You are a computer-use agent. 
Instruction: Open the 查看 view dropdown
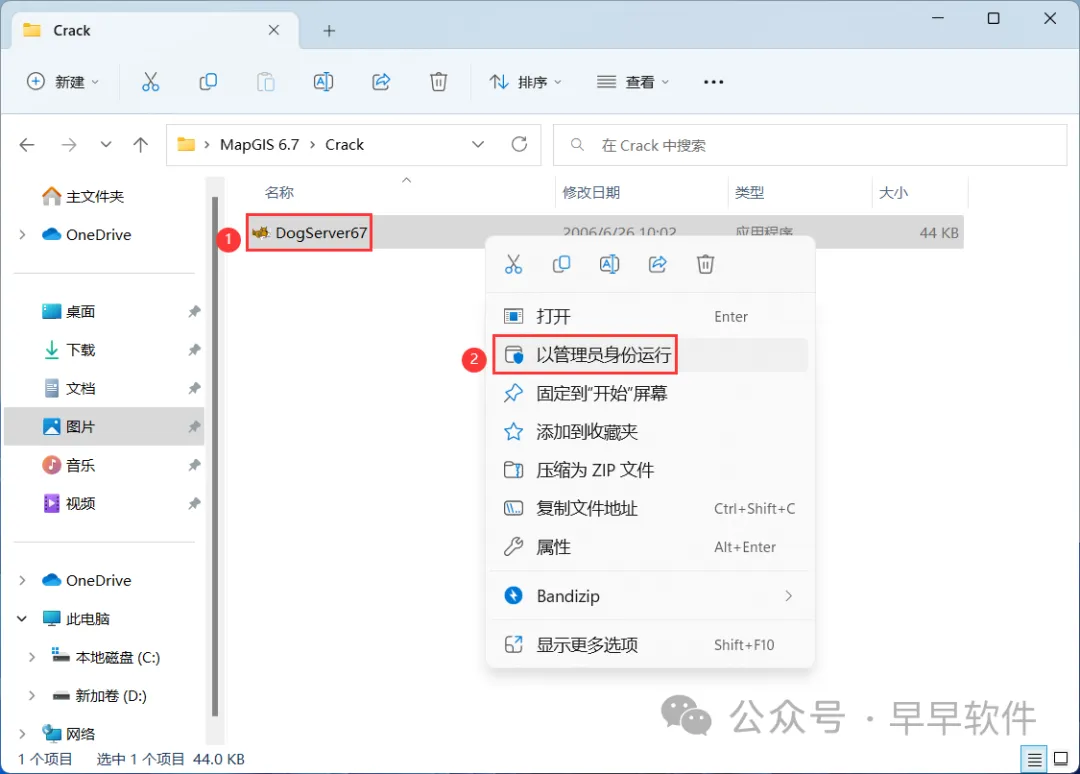pos(632,82)
